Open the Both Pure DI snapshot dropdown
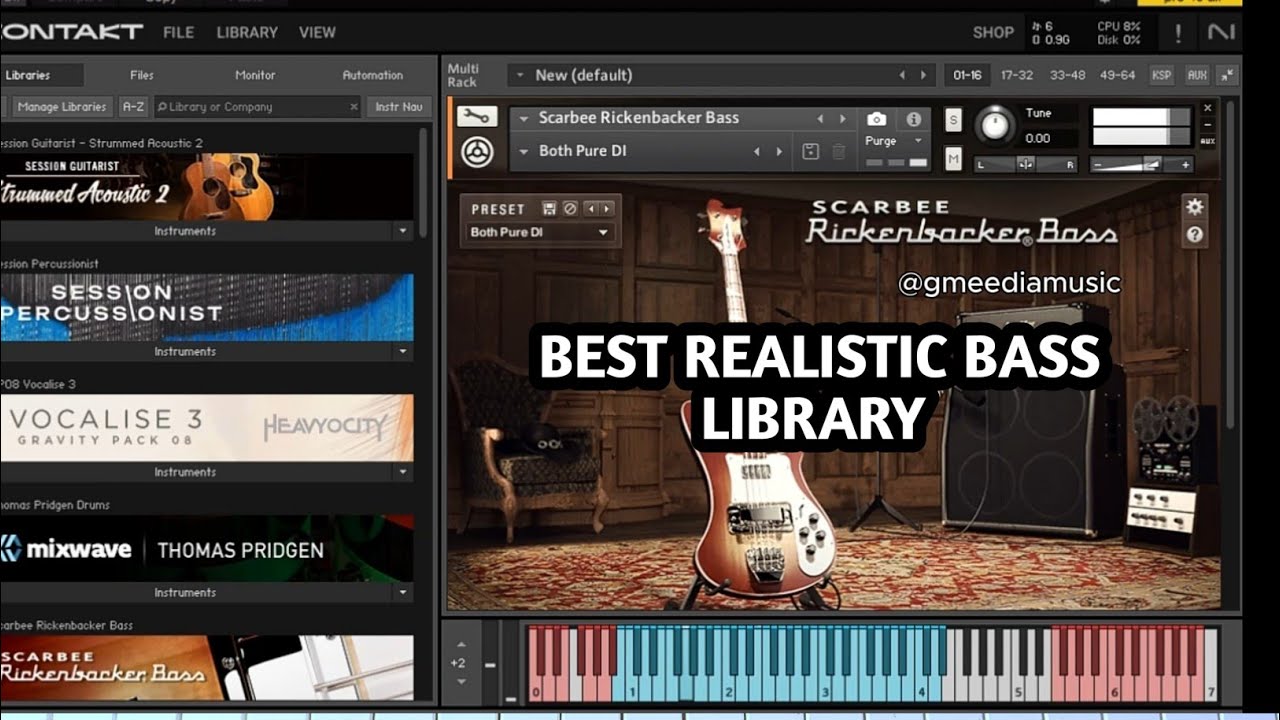This screenshot has height=720, width=1280. point(524,151)
